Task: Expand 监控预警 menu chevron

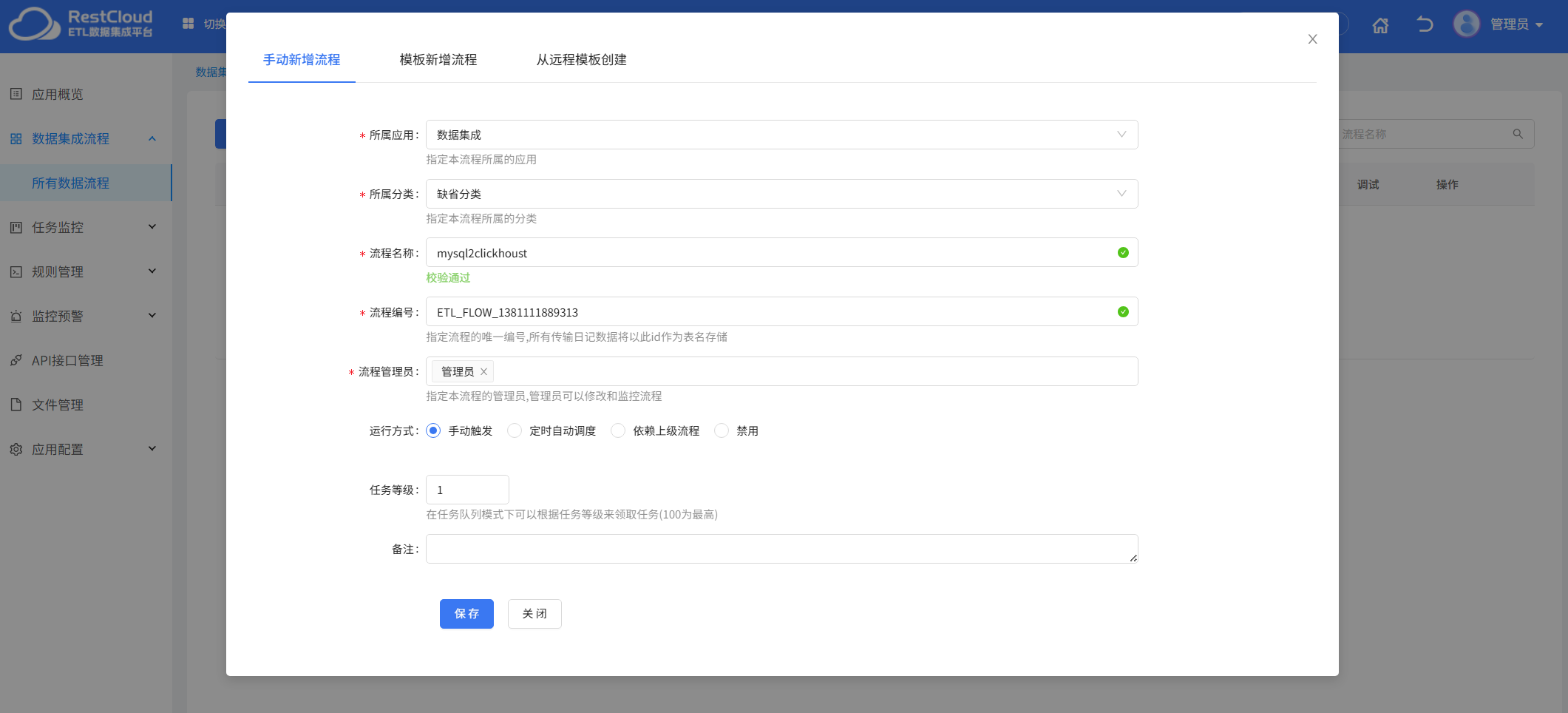Action: pos(152,316)
